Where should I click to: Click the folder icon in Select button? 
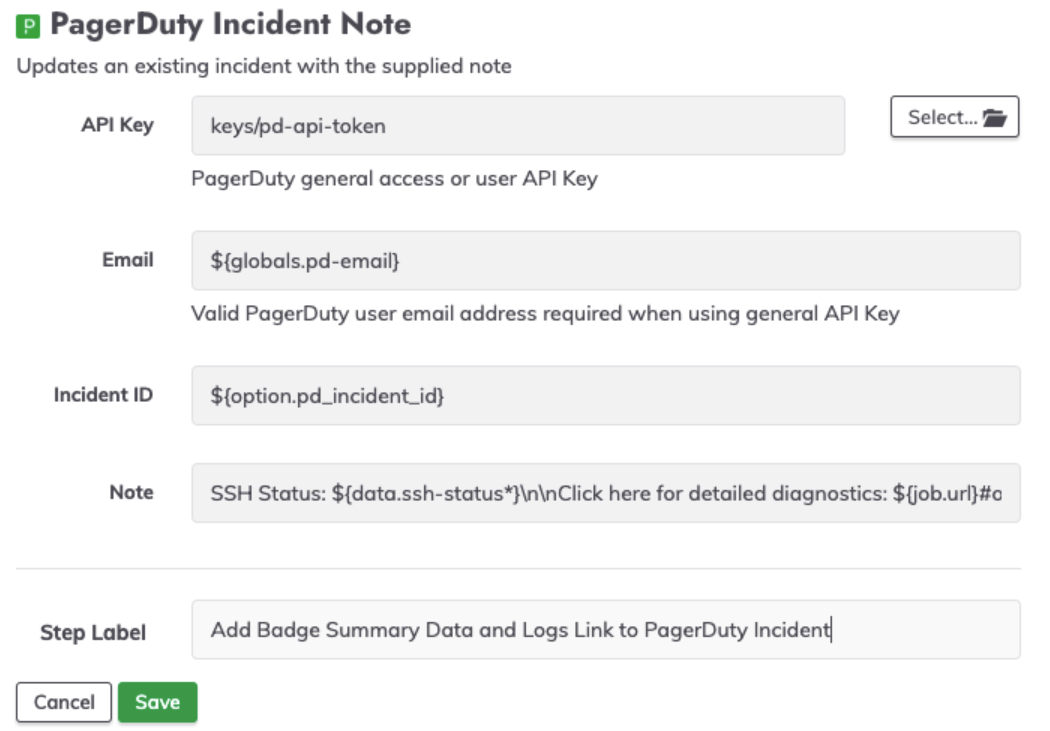point(994,118)
